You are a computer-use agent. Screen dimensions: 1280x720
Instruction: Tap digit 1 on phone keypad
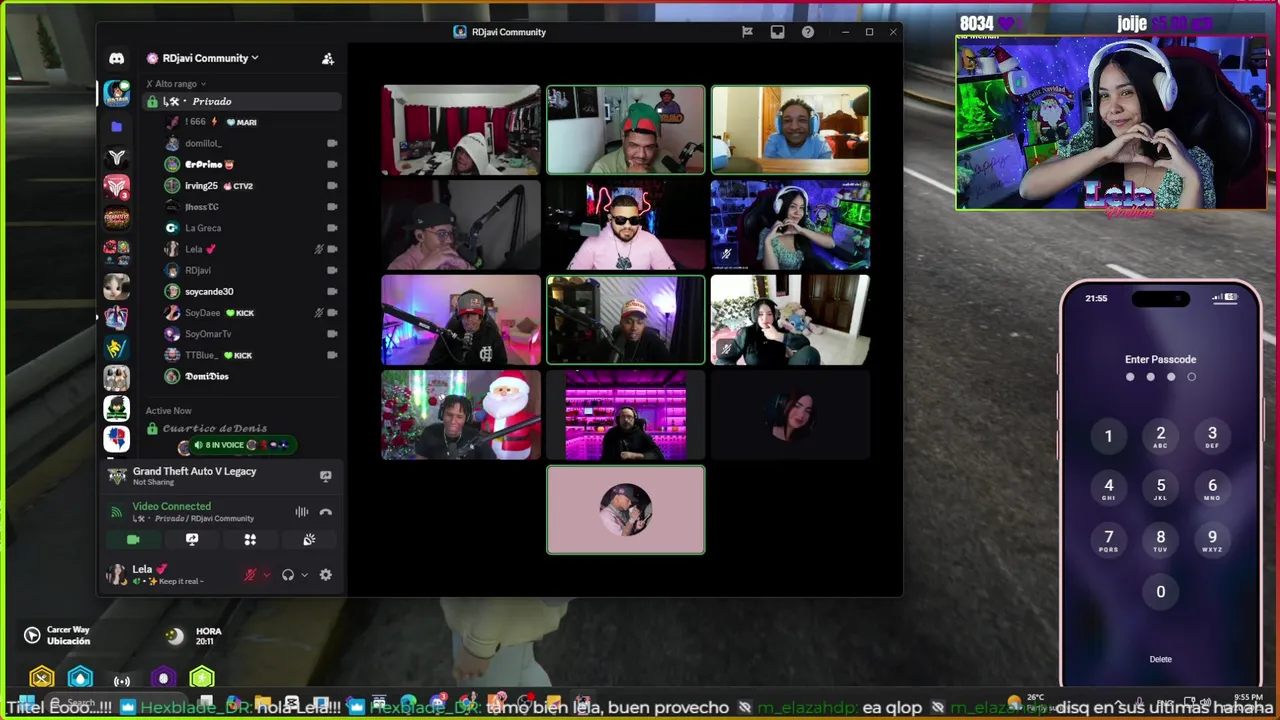pos(1108,436)
